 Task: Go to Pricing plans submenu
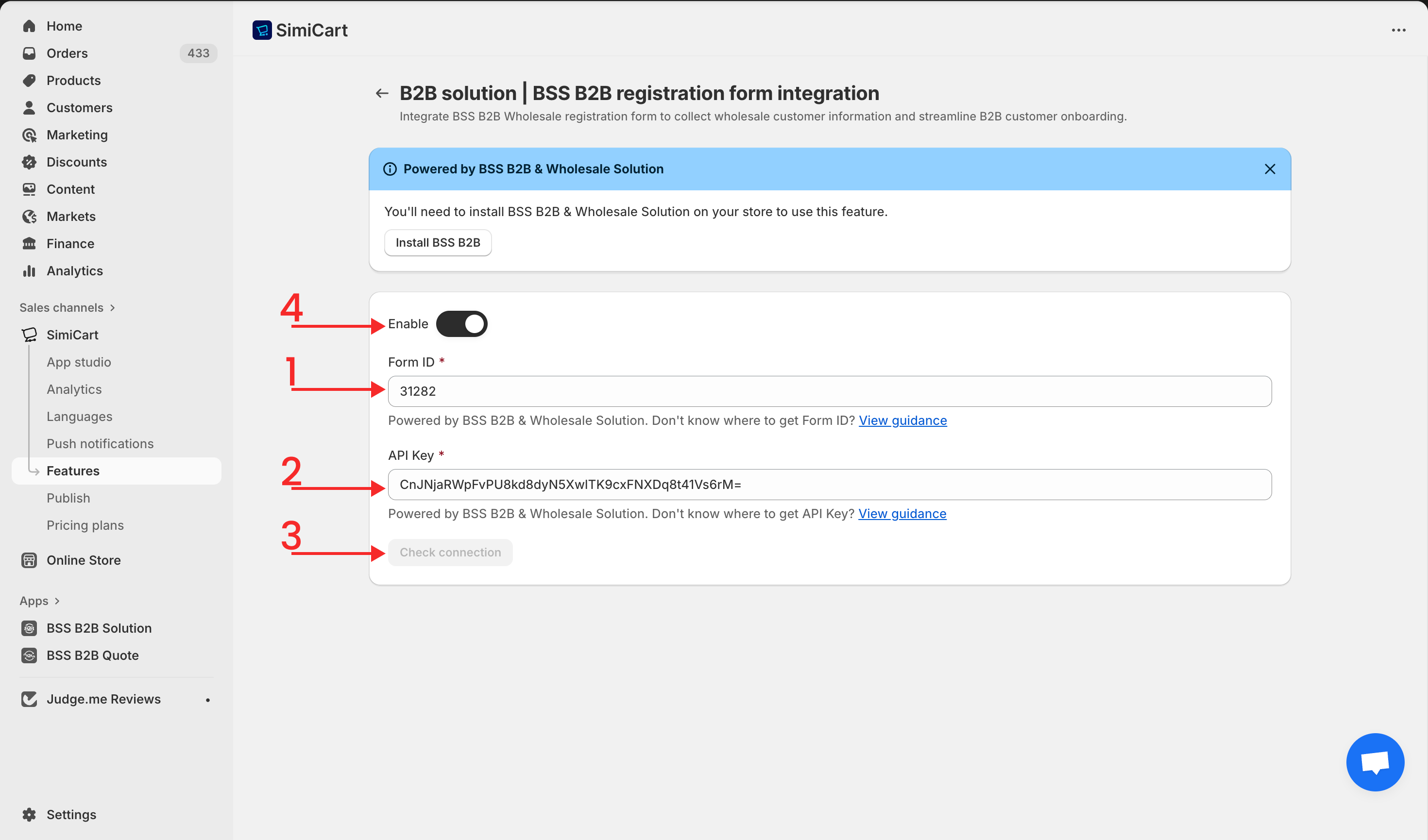(85, 525)
